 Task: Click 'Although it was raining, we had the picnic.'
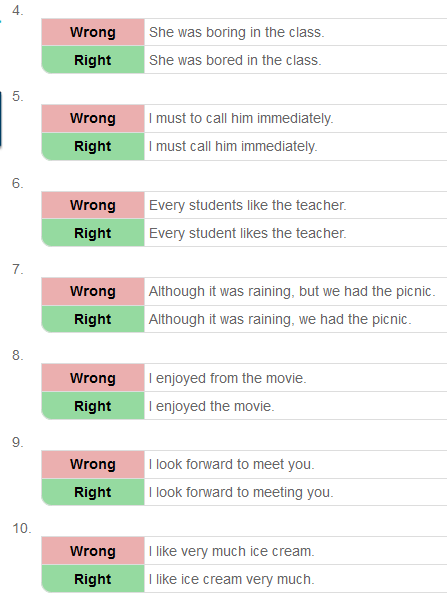pos(280,320)
